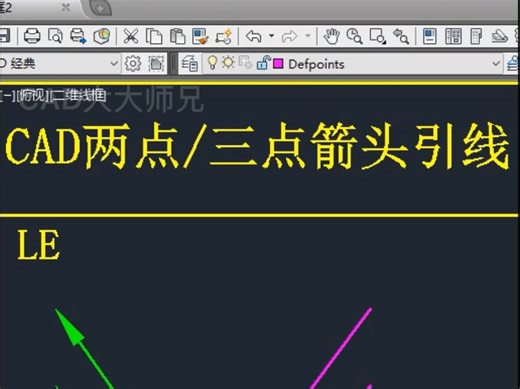520x389 pixels.
Task: Toggle Defpoints layer freeze sun icon
Action: click(x=228, y=62)
